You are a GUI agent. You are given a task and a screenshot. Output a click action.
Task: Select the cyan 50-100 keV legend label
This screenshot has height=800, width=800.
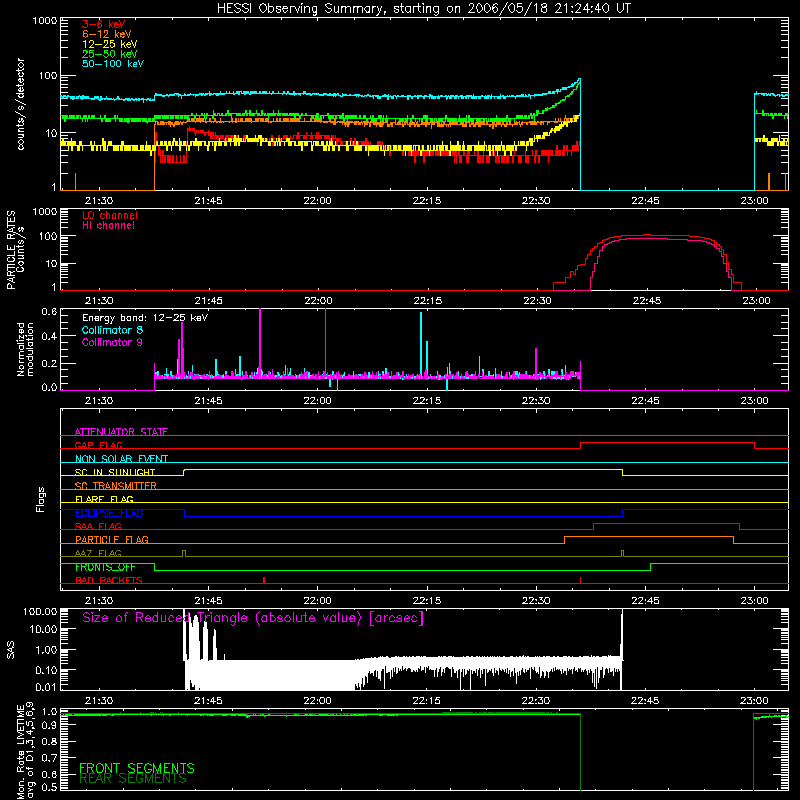click(113, 64)
